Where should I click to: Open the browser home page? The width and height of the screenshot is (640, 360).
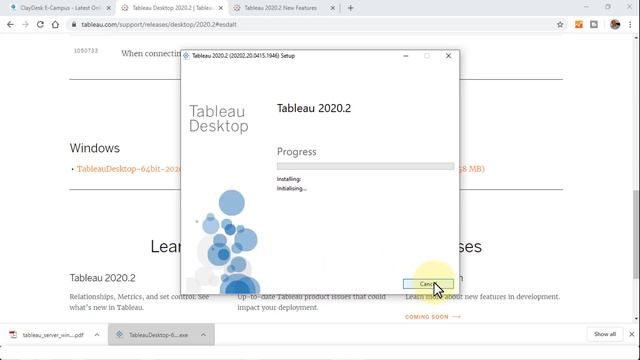click(55, 24)
